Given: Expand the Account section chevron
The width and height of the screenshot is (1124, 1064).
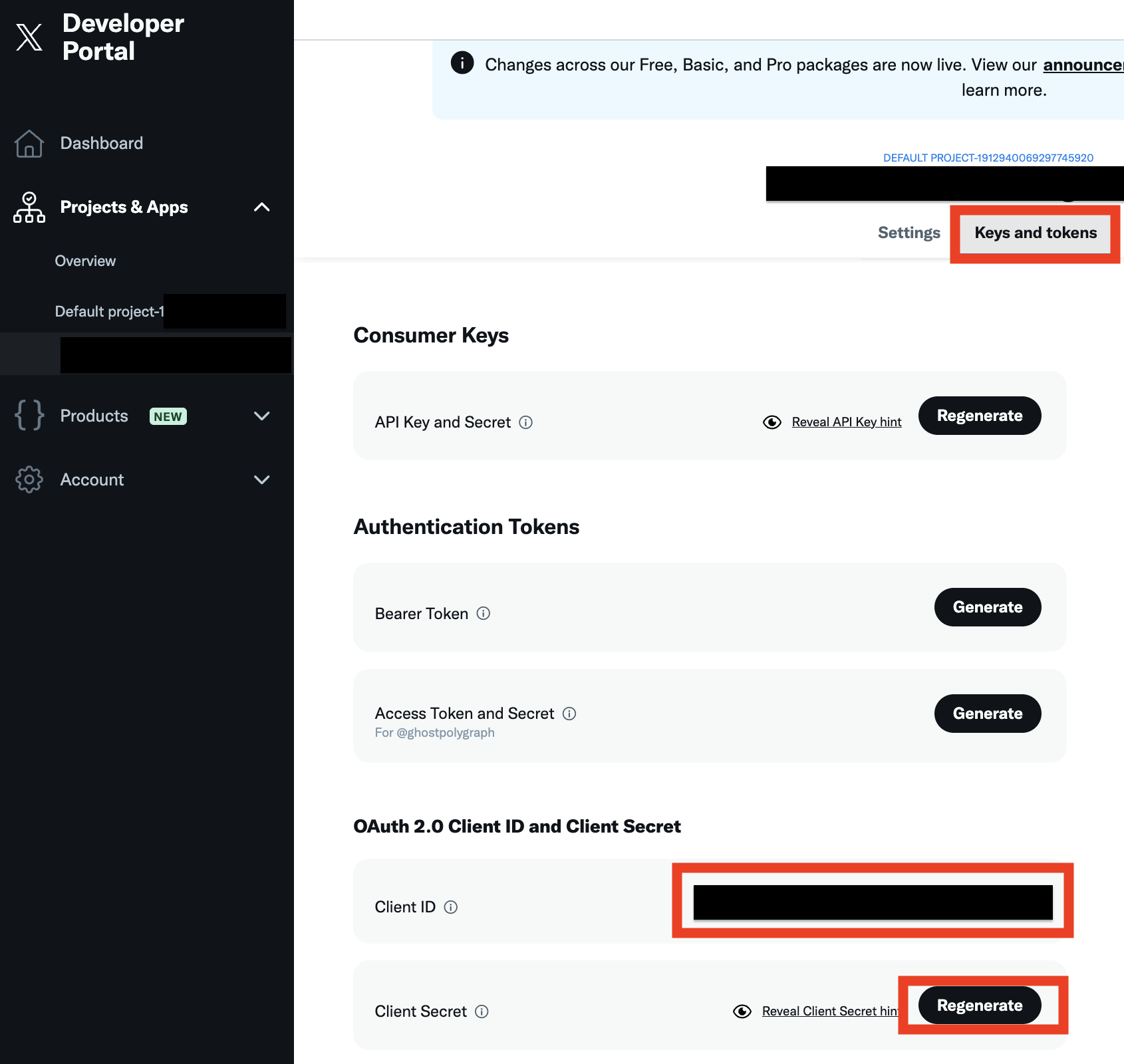Looking at the screenshot, I should tap(262, 479).
